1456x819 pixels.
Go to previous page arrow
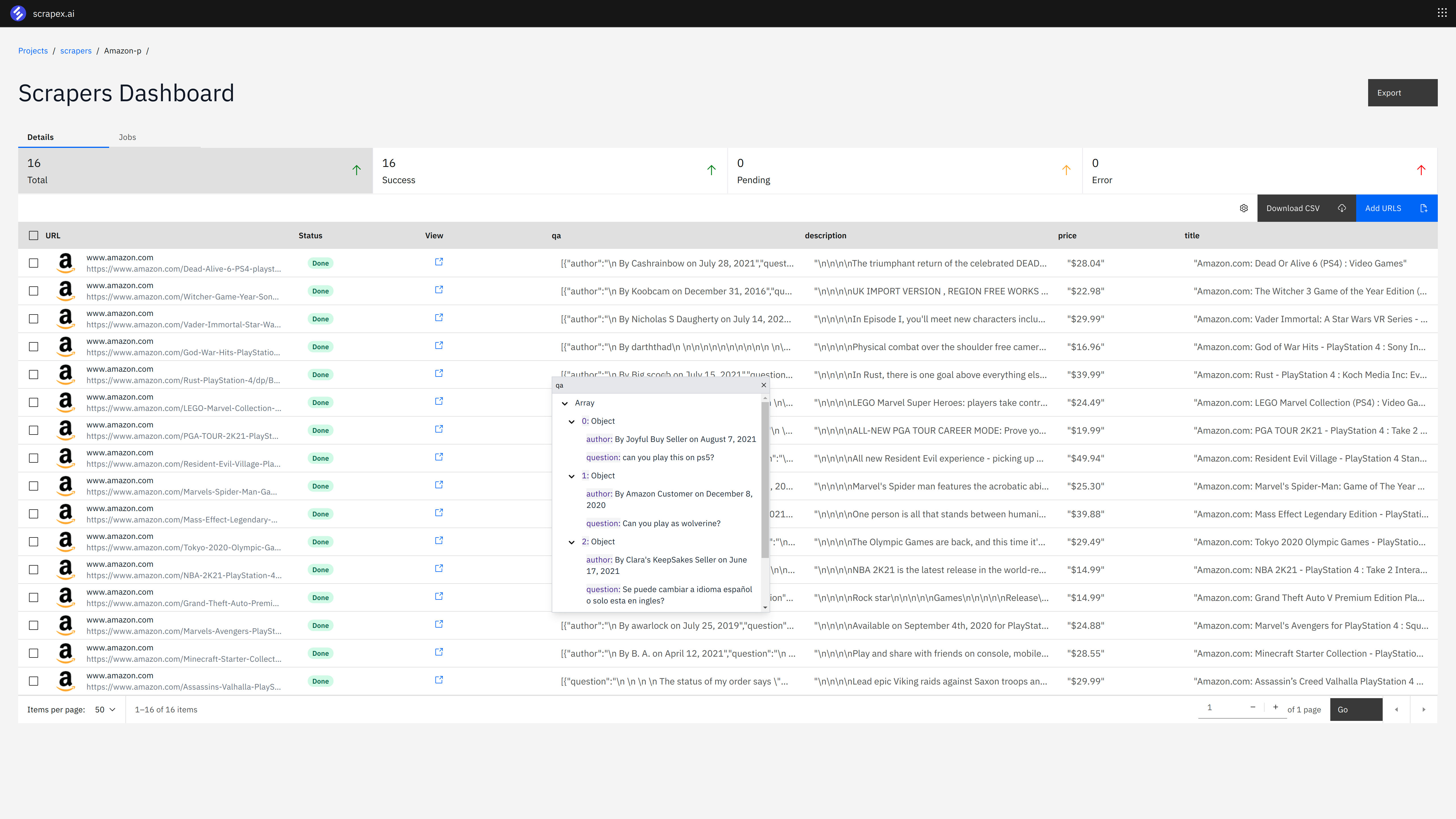1396,709
